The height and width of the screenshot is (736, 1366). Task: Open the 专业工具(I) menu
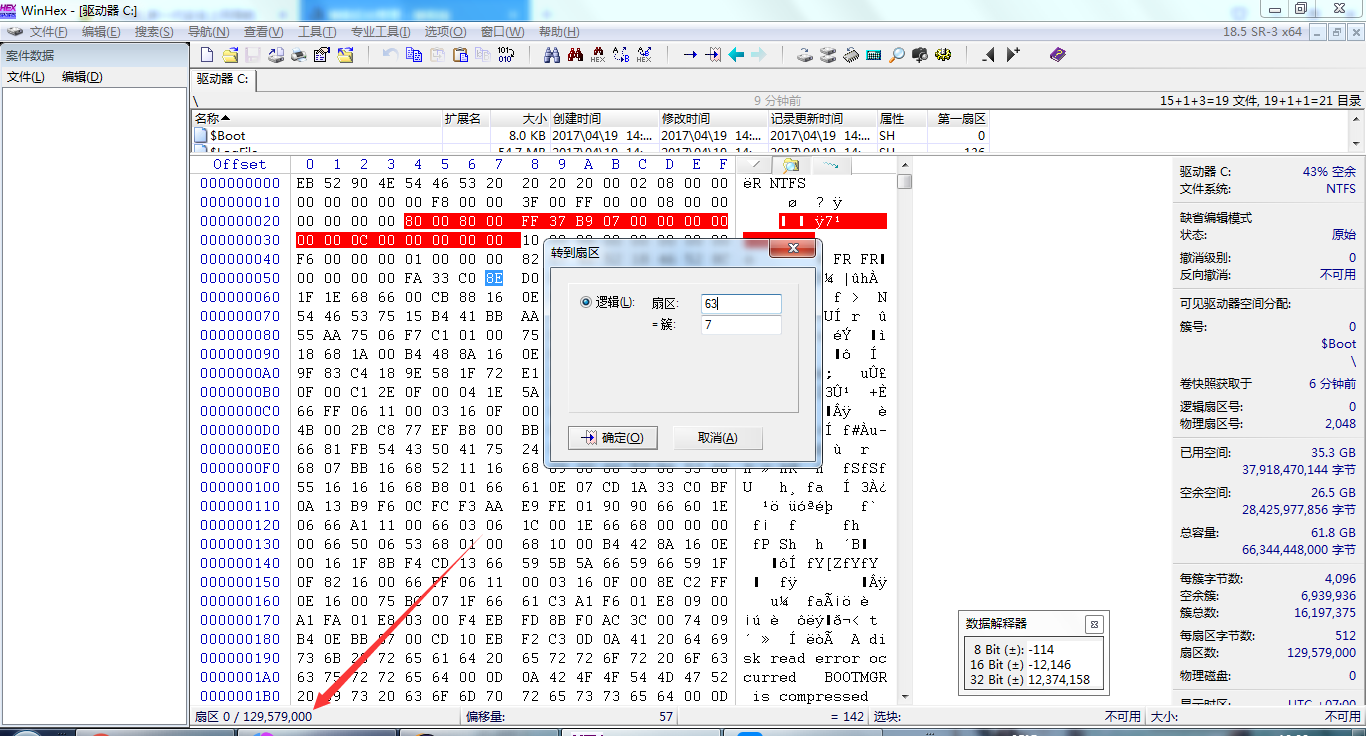pos(381,32)
